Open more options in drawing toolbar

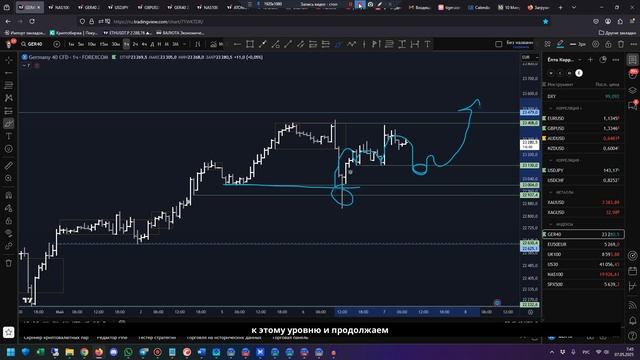633,44
